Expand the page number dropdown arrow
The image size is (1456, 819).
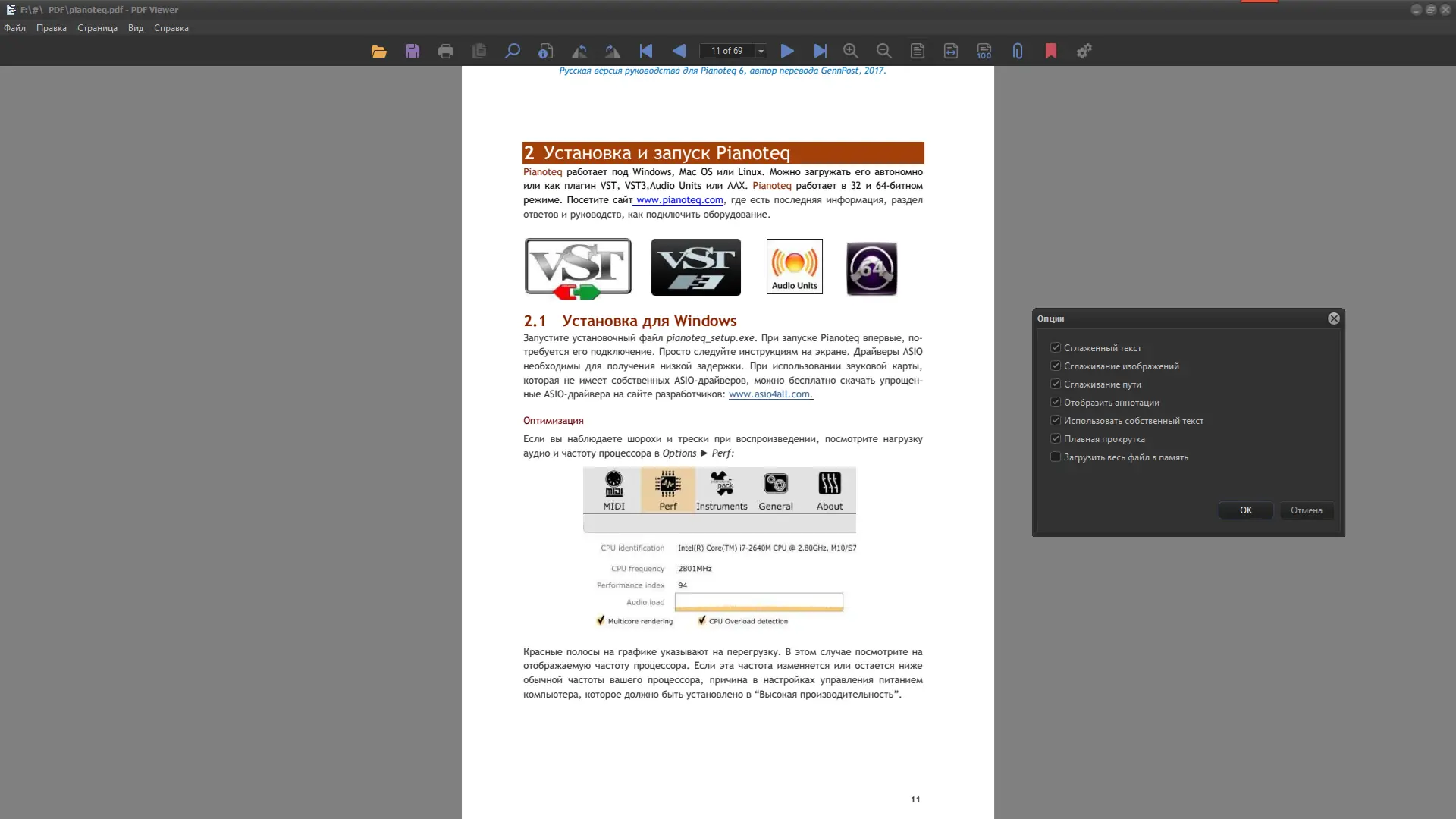click(x=761, y=51)
